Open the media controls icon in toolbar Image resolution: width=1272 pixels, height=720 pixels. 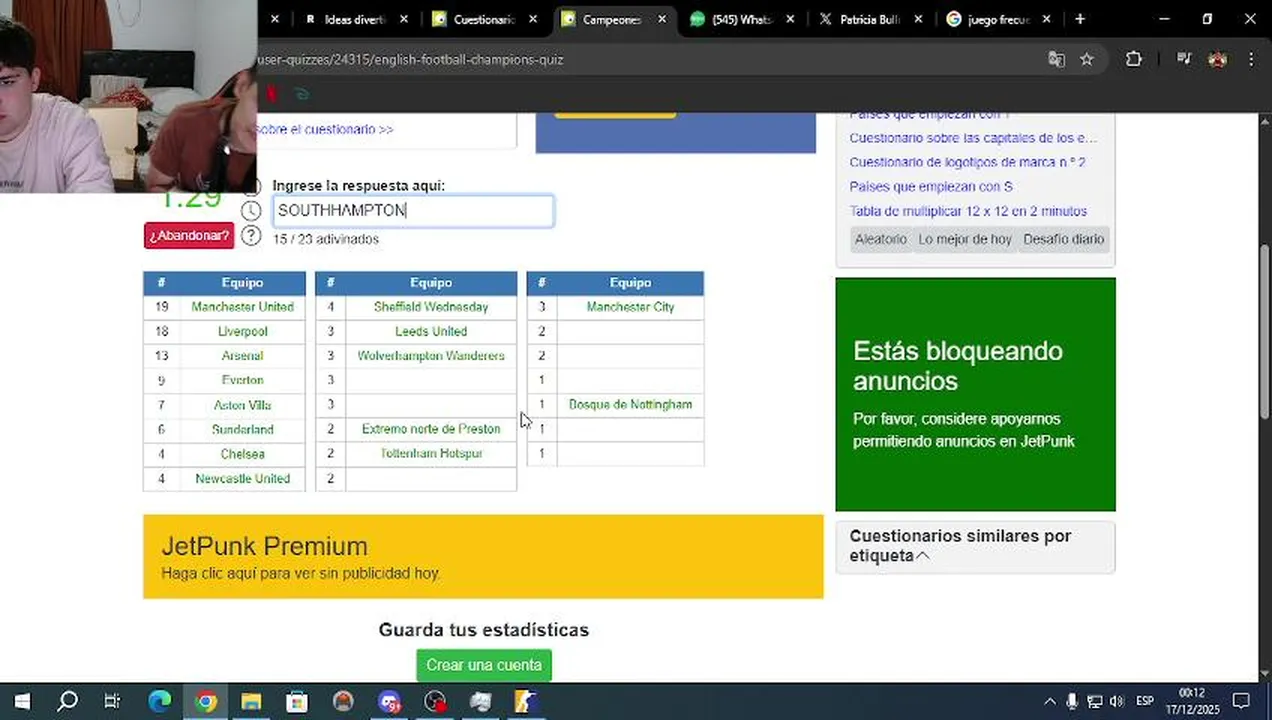1184,59
